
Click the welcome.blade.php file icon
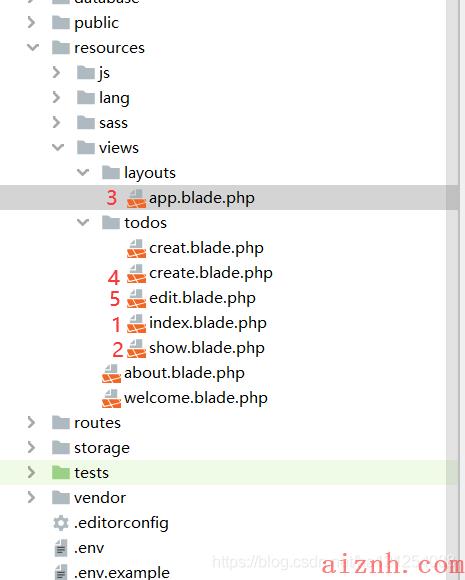(111, 398)
